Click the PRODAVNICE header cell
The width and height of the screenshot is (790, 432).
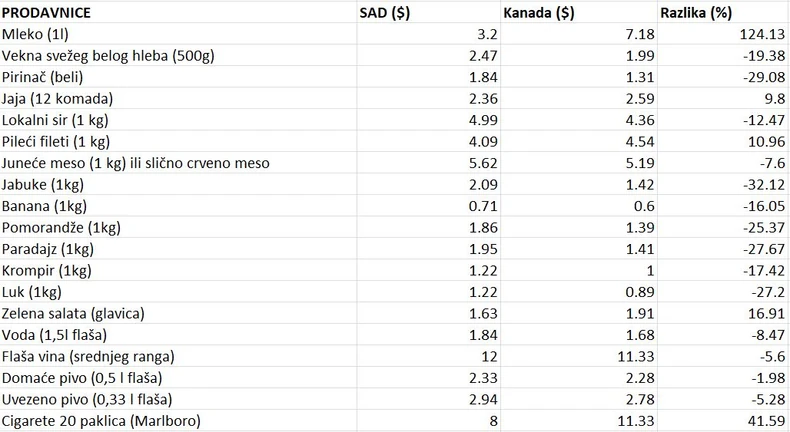click(46, 13)
